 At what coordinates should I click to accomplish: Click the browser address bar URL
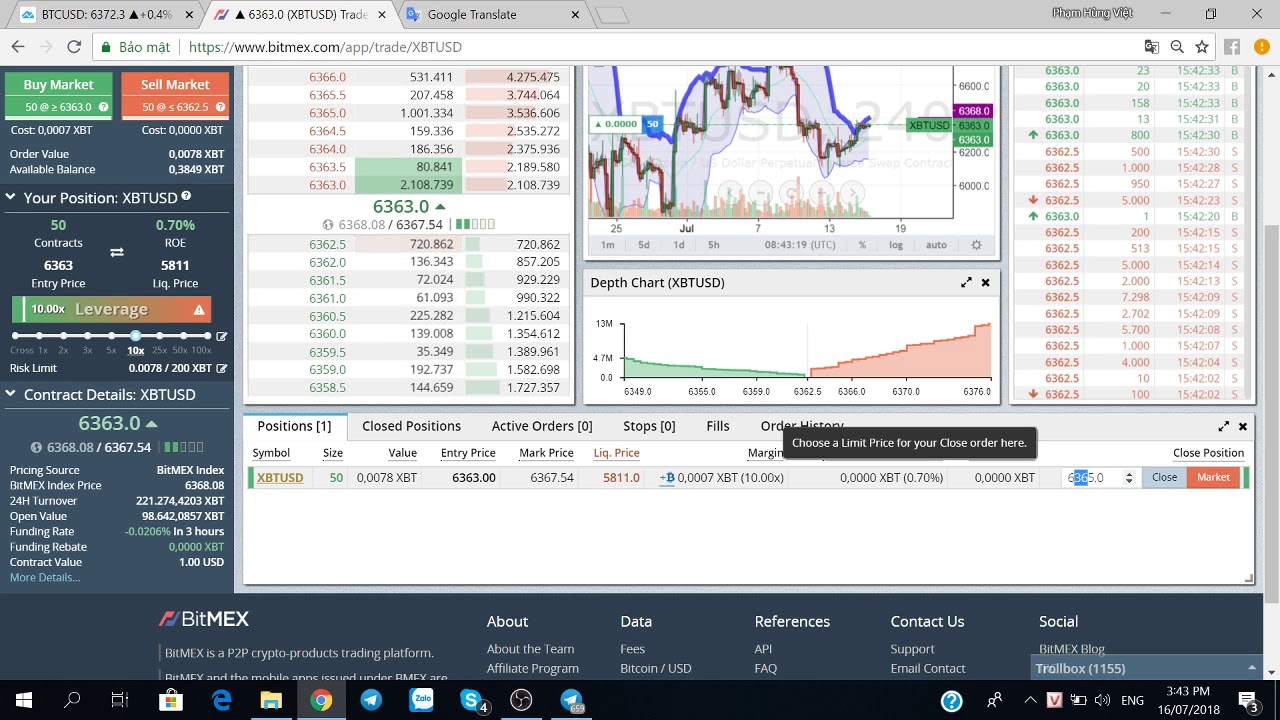pyautogui.click(x=325, y=47)
